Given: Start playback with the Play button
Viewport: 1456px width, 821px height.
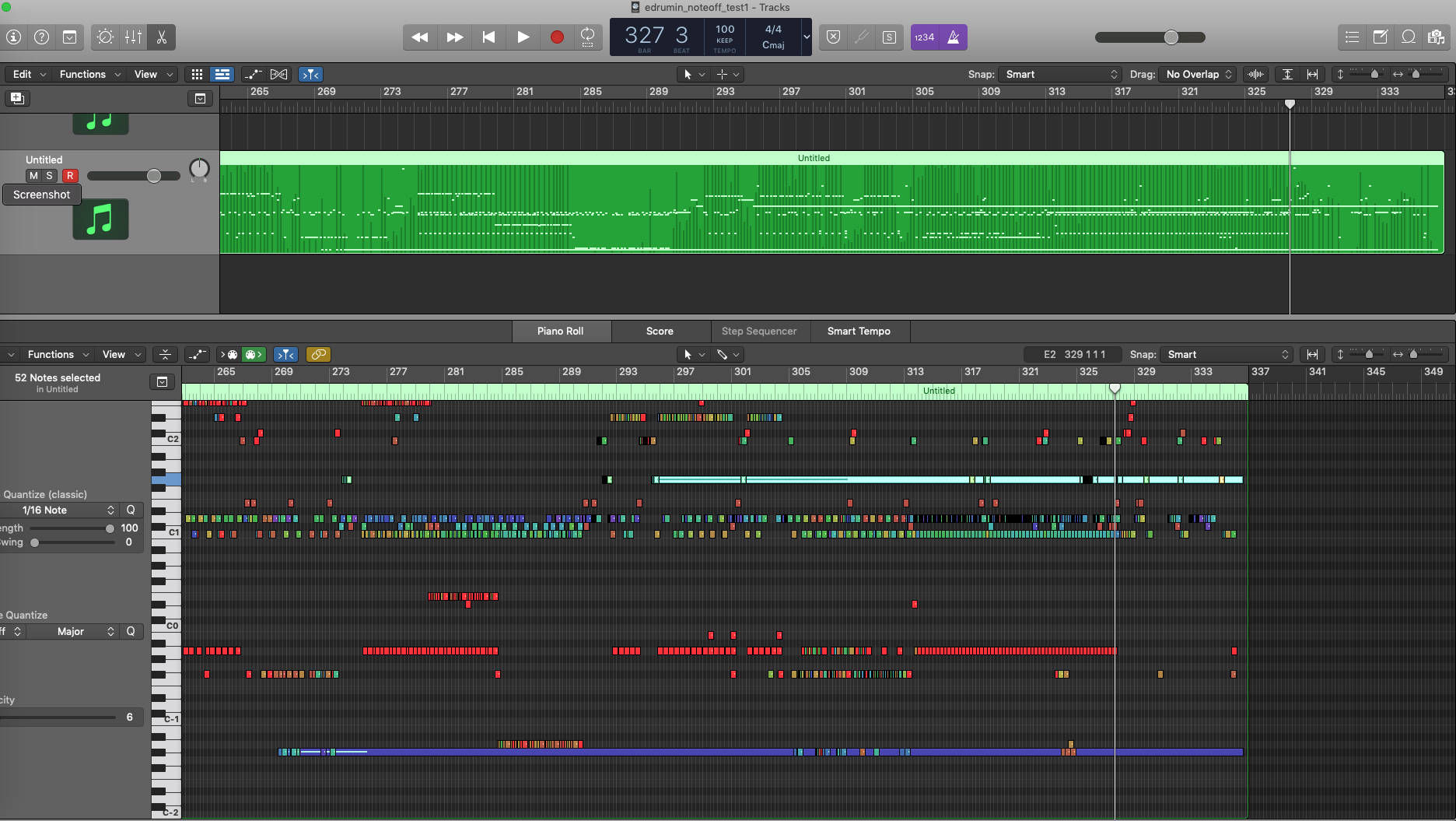Looking at the screenshot, I should pyautogui.click(x=523, y=37).
